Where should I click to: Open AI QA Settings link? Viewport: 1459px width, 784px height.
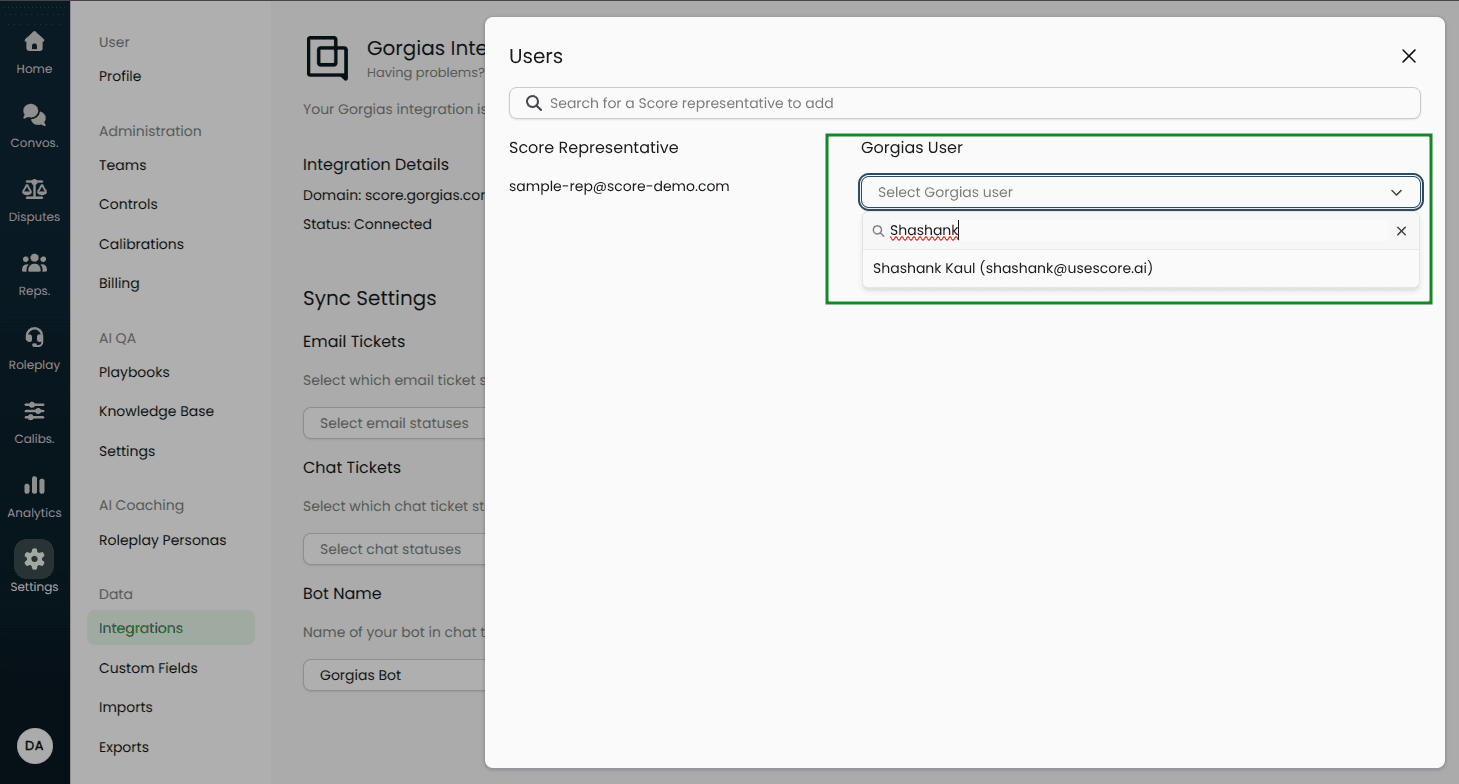[127, 451]
